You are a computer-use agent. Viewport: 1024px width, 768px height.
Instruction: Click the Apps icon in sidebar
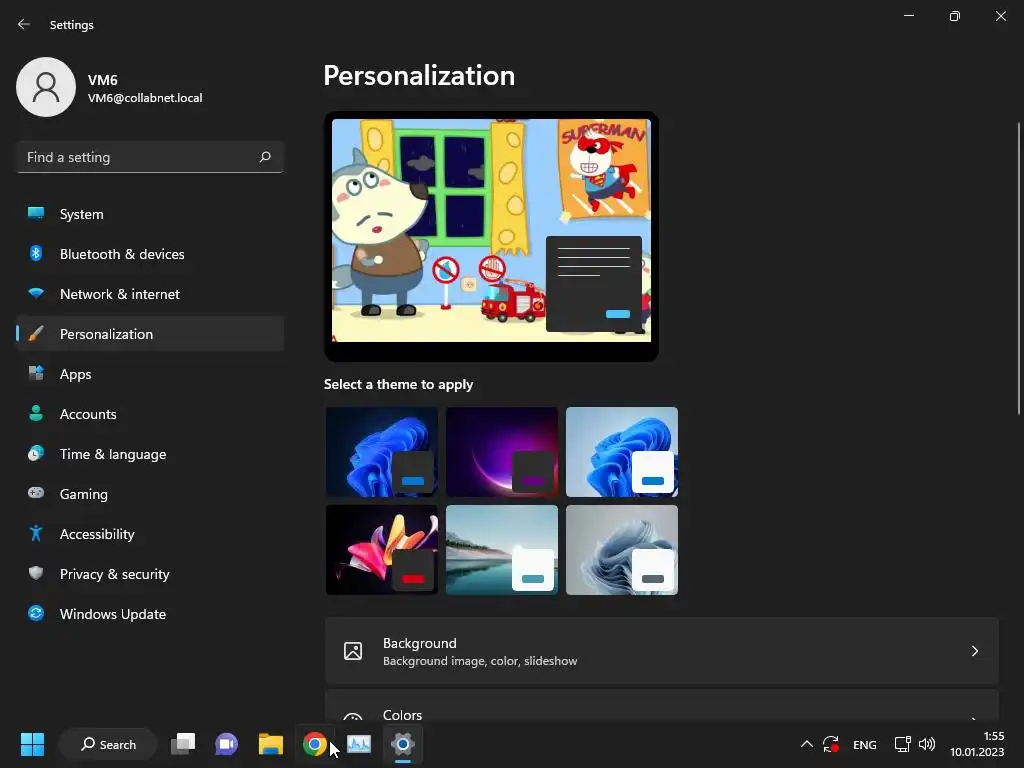pos(36,374)
